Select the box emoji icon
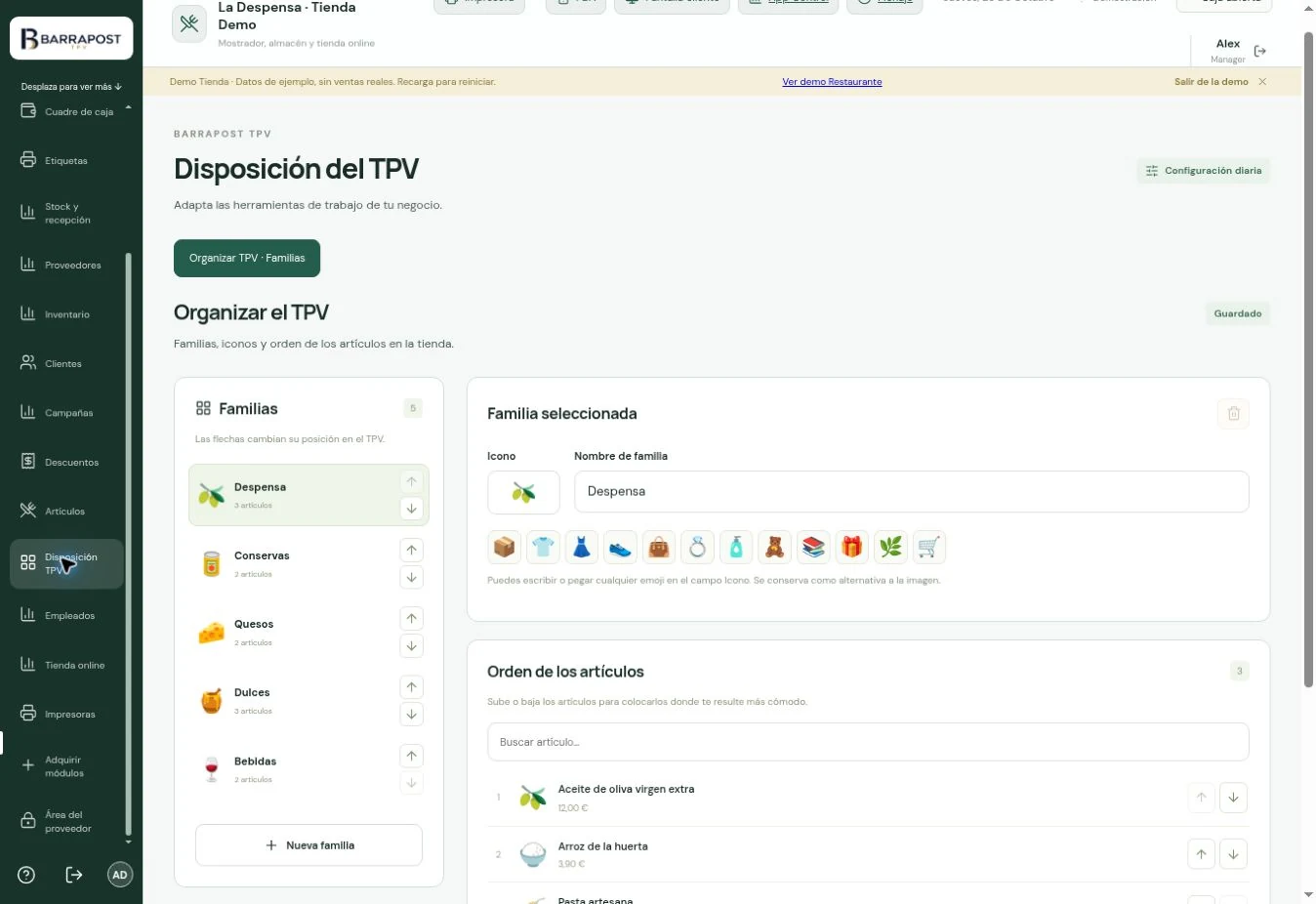1316x904 pixels. click(504, 548)
